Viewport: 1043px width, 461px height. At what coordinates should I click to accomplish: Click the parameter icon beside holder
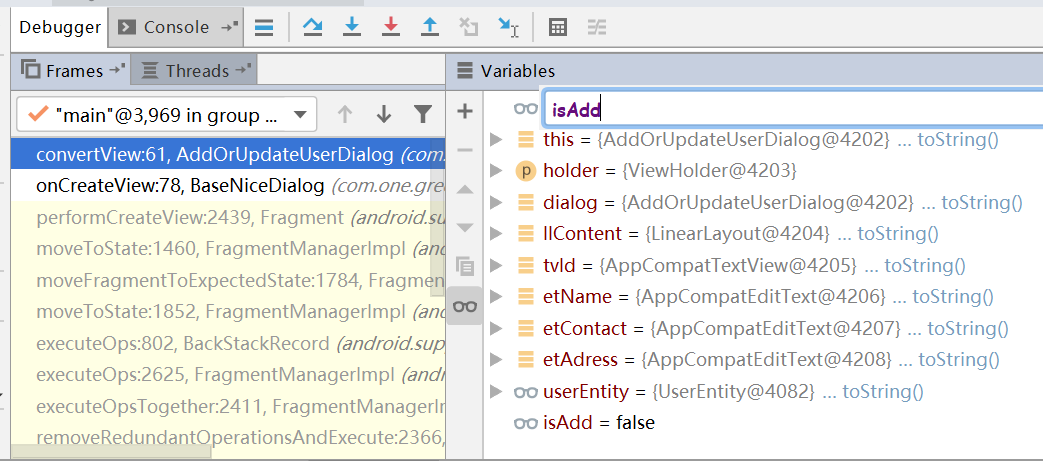point(525,171)
